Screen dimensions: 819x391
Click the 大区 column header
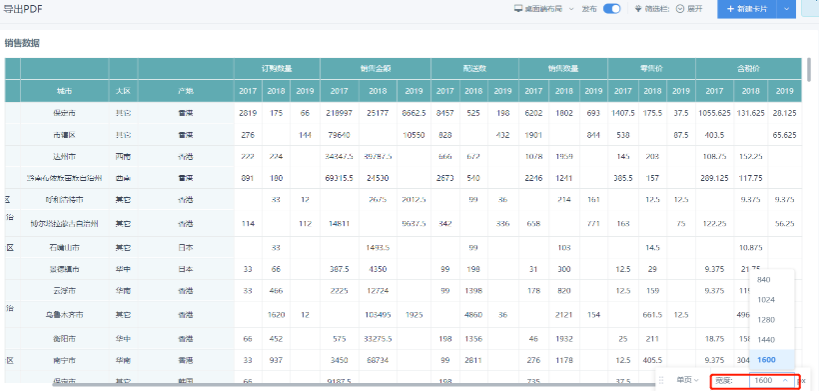point(123,91)
